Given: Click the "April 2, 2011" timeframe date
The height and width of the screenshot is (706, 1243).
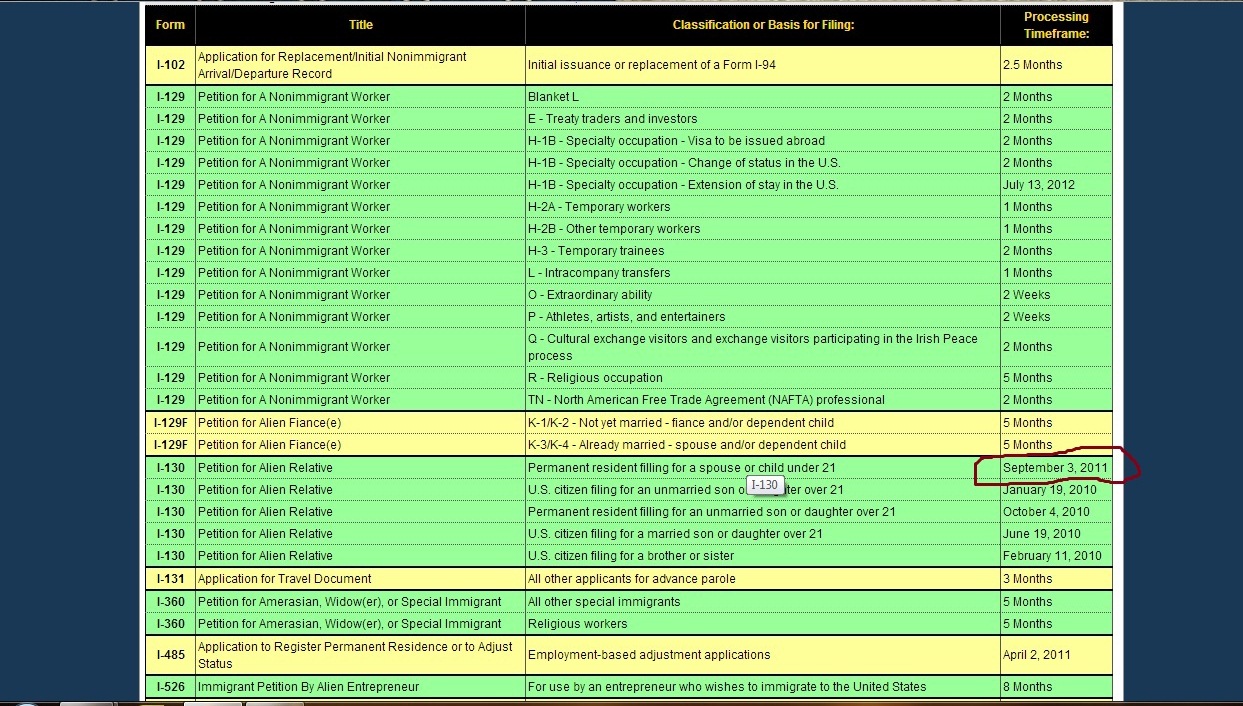Looking at the screenshot, I should pyautogui.click(x=1037, y=655).
